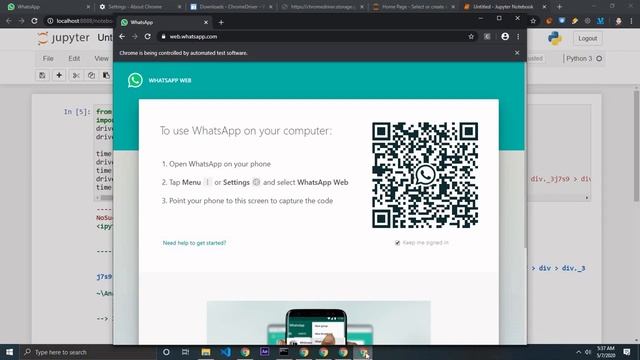Click the WhatsApp Web logo icon
This screenshot has width=640, height=360.
click(135, 80)
